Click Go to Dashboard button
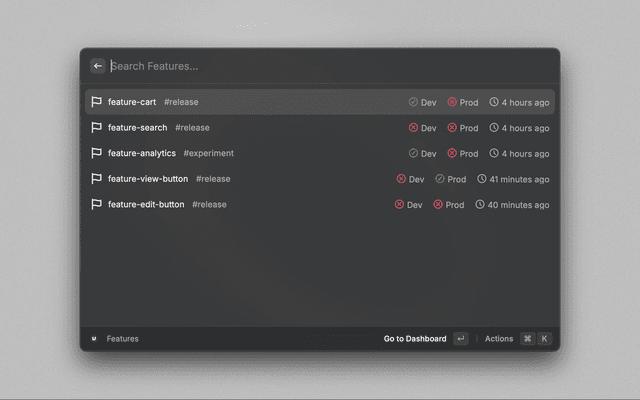 [415, 339]
